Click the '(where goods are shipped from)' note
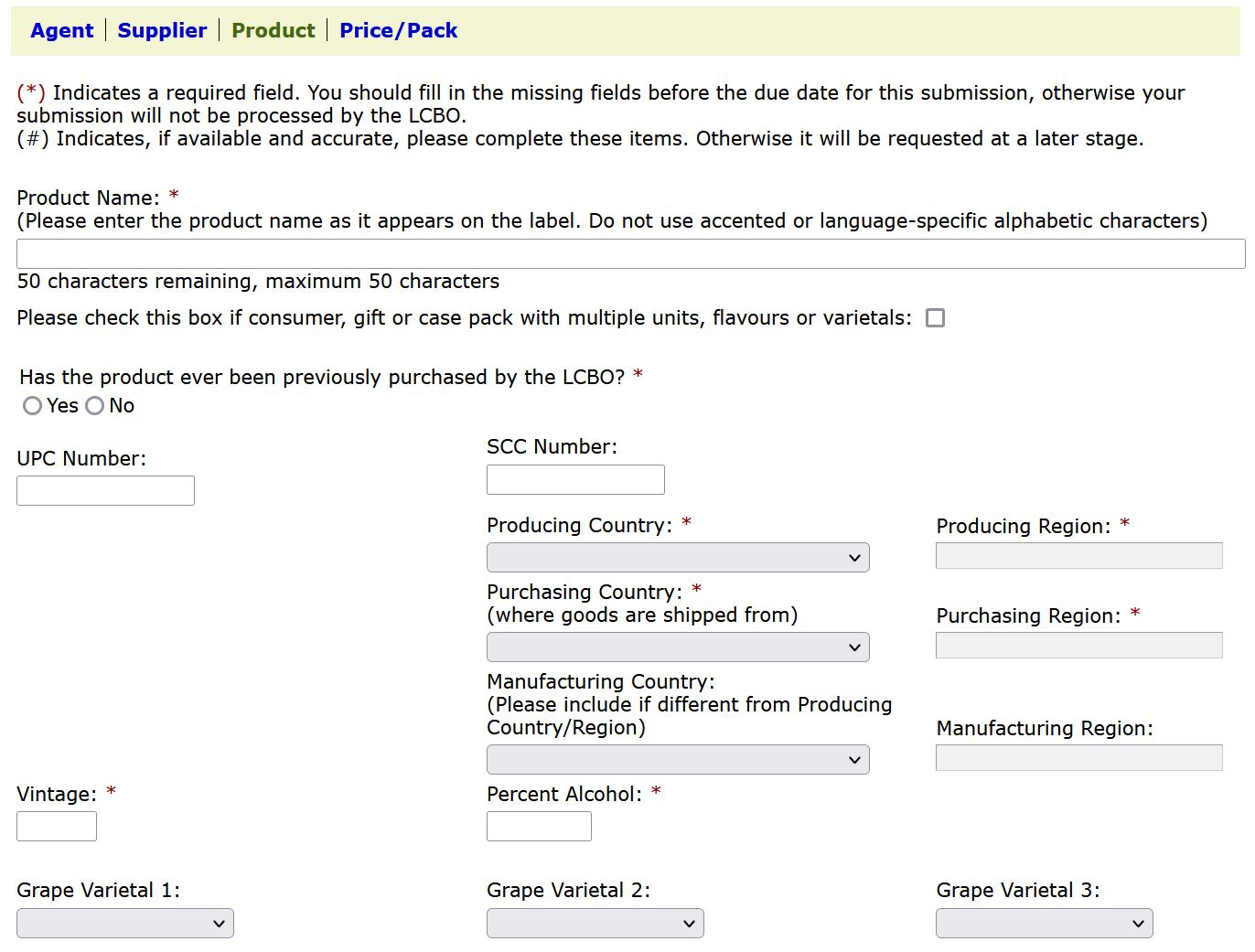The width and height of the screenshot is (1255, 952). click(642, 615)
